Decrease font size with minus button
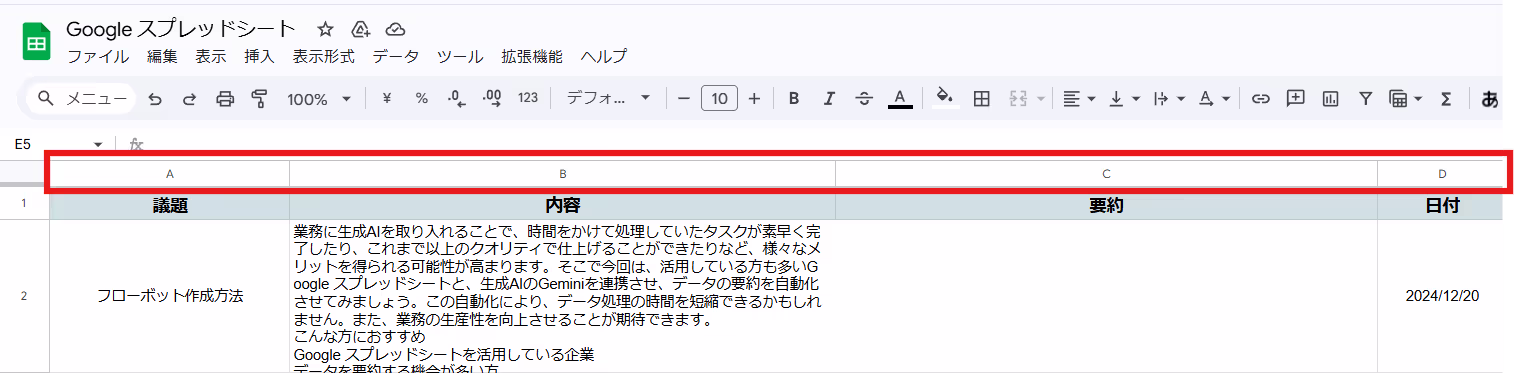Image resolution: width=1514 pixels, height=373 pixels. [x=684, y=98]
